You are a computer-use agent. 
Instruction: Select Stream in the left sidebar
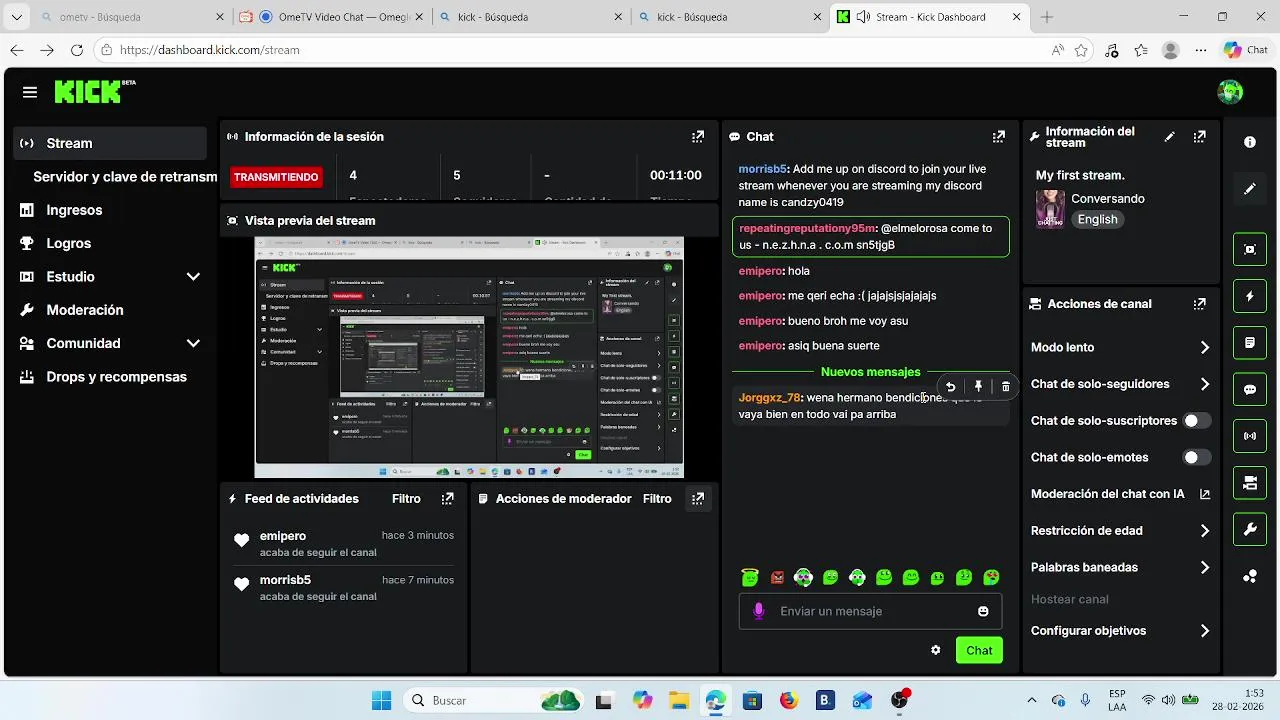pos(110,143)
